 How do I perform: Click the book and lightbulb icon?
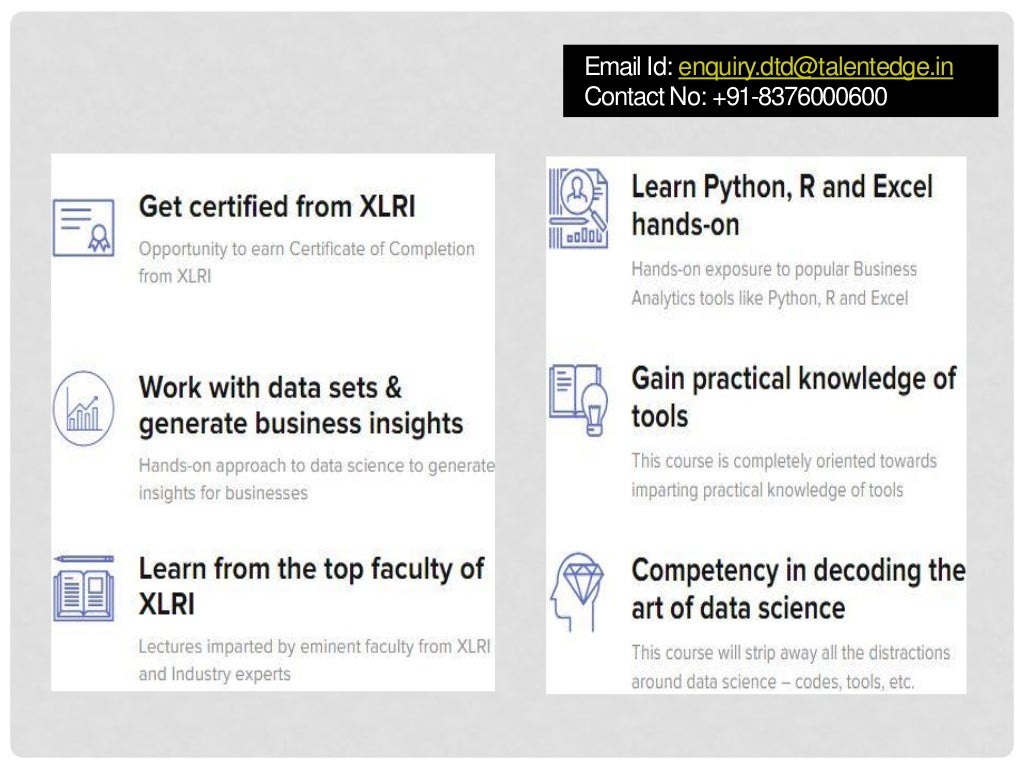tap(578, 399)
